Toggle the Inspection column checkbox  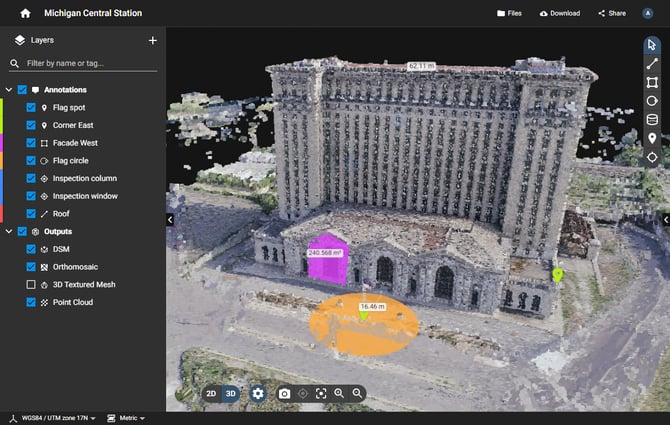pyautogui.click(x=31, y=179)
